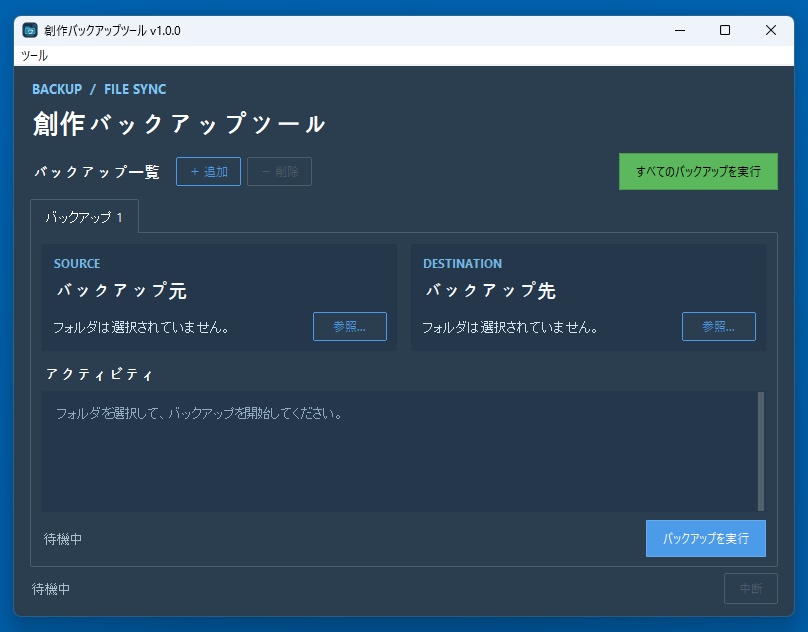
Task: Open the ツール menu
Action: pyautogui.click(x=35, y=56)
